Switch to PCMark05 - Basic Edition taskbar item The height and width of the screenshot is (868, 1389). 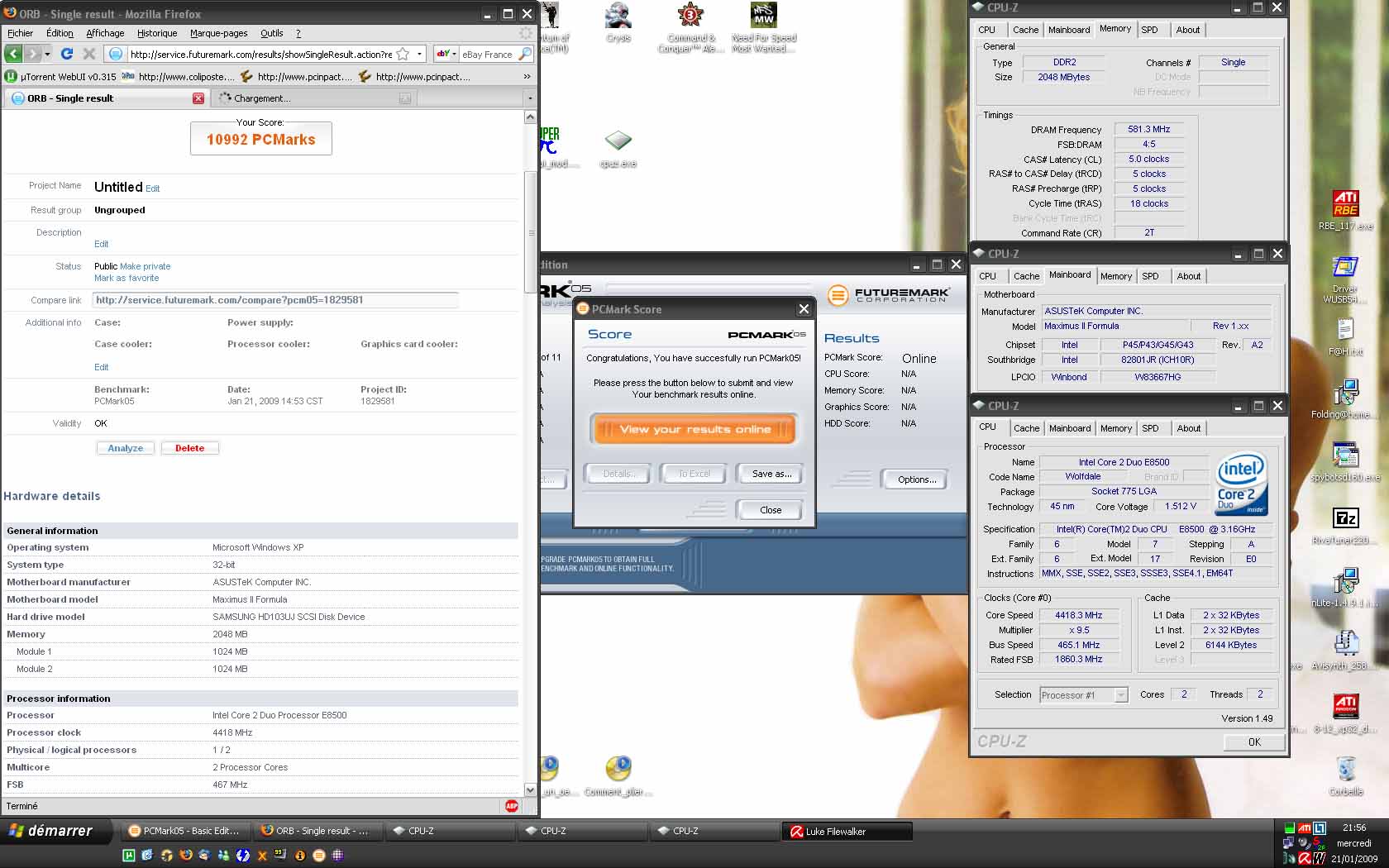[186, 831]
